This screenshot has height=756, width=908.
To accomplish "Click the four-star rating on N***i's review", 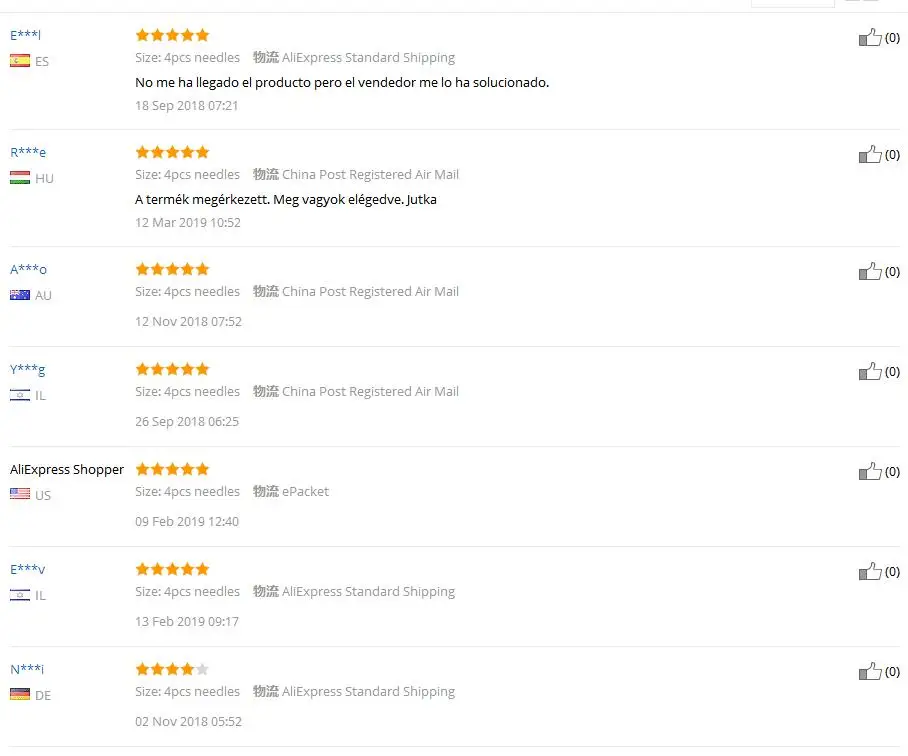I will click(x=172, y=669).
